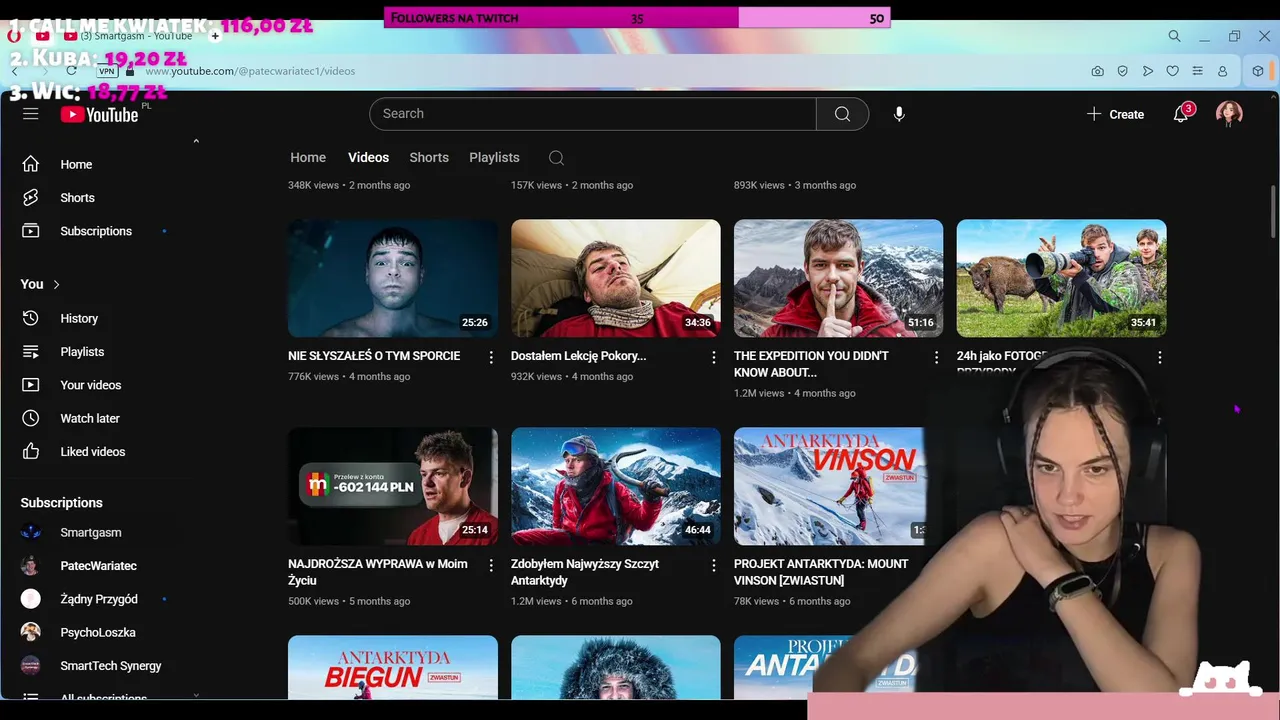This screenshot has height=720, width=1280.
Task: Play the -602 144 PLN video thumbnail
Action: click(393, 486)
